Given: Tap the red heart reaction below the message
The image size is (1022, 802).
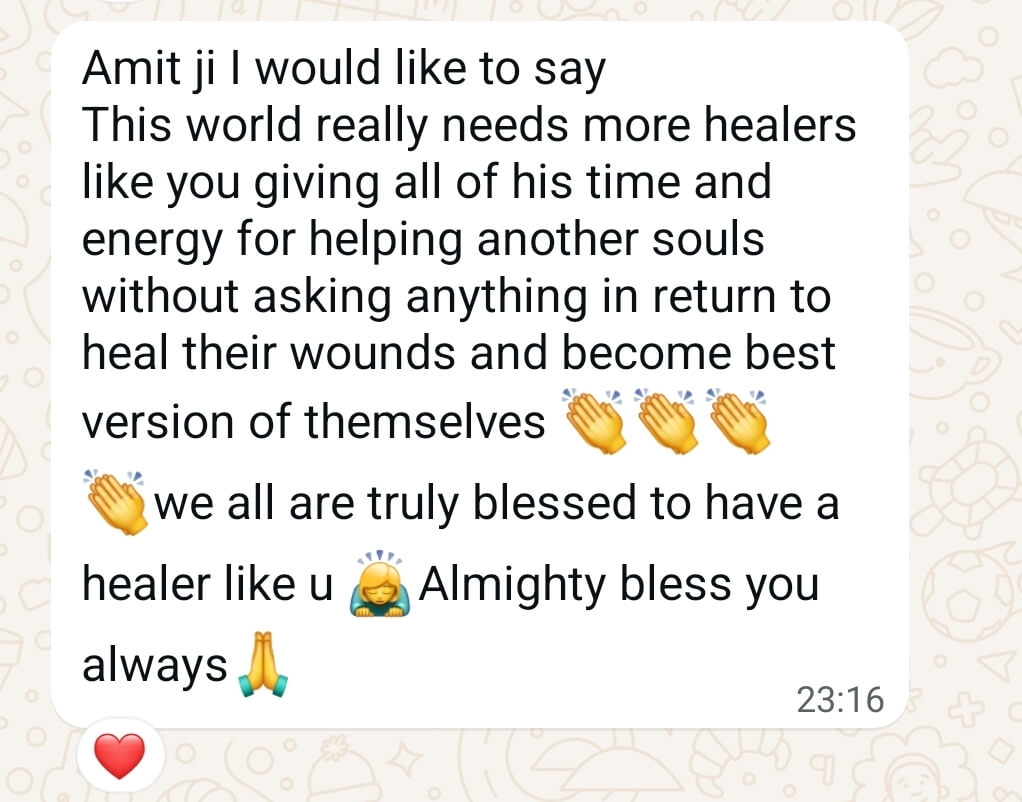Looking at the screenshot, I should coord(120,756).
